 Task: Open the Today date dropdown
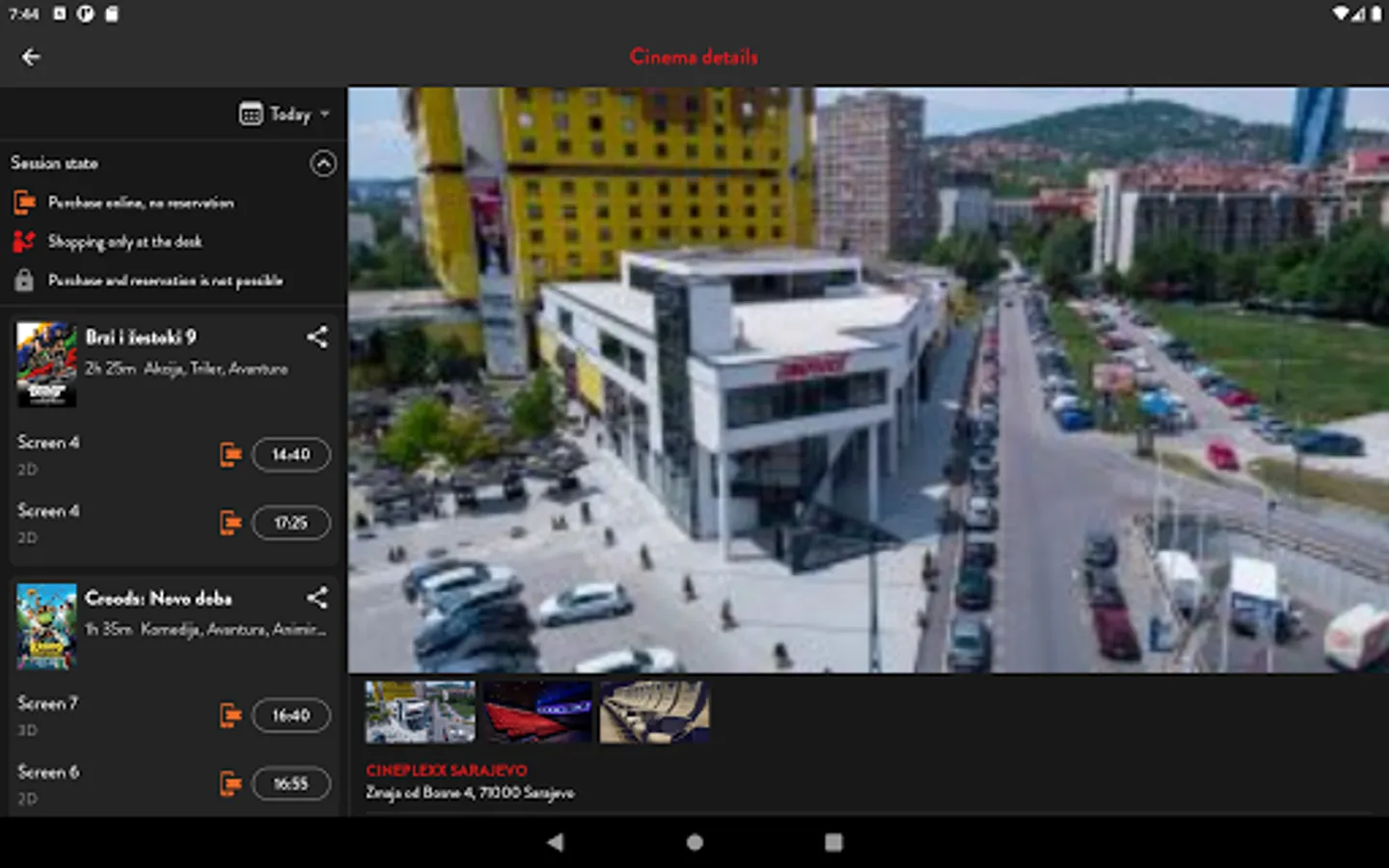[x=286, y=114]
